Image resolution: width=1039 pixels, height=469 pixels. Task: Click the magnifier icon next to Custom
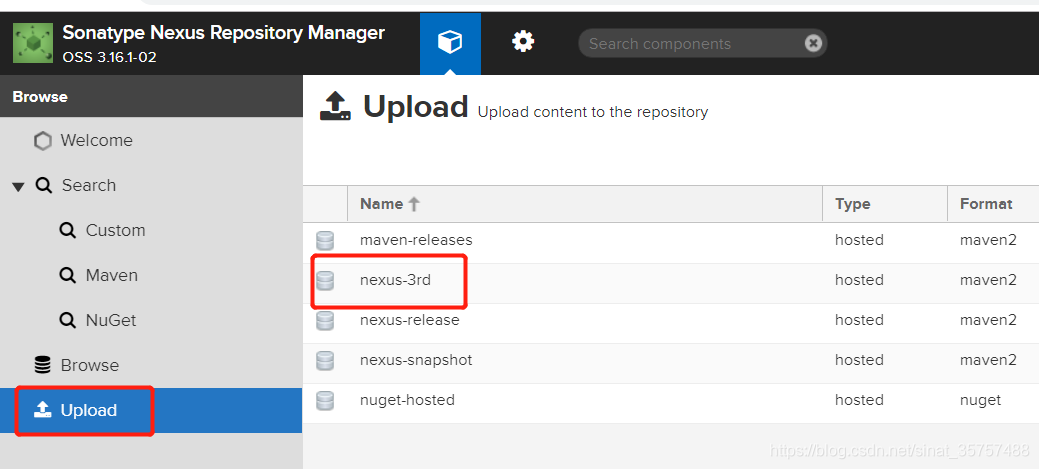point(67,231)
